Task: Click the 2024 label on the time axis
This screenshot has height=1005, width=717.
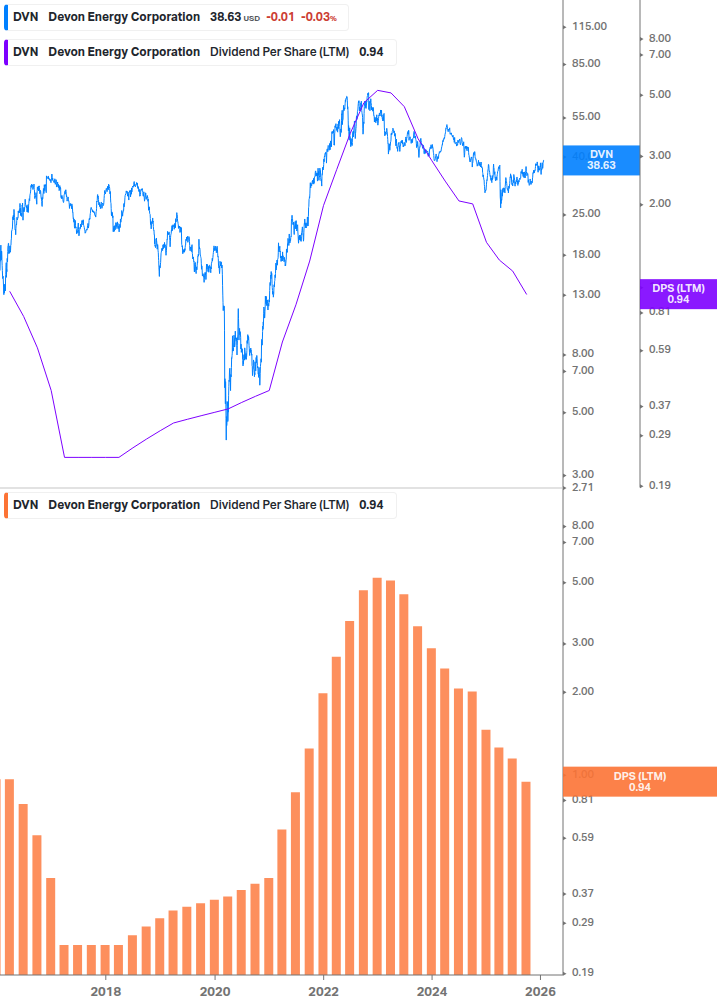Action: (x=431, y=991)
